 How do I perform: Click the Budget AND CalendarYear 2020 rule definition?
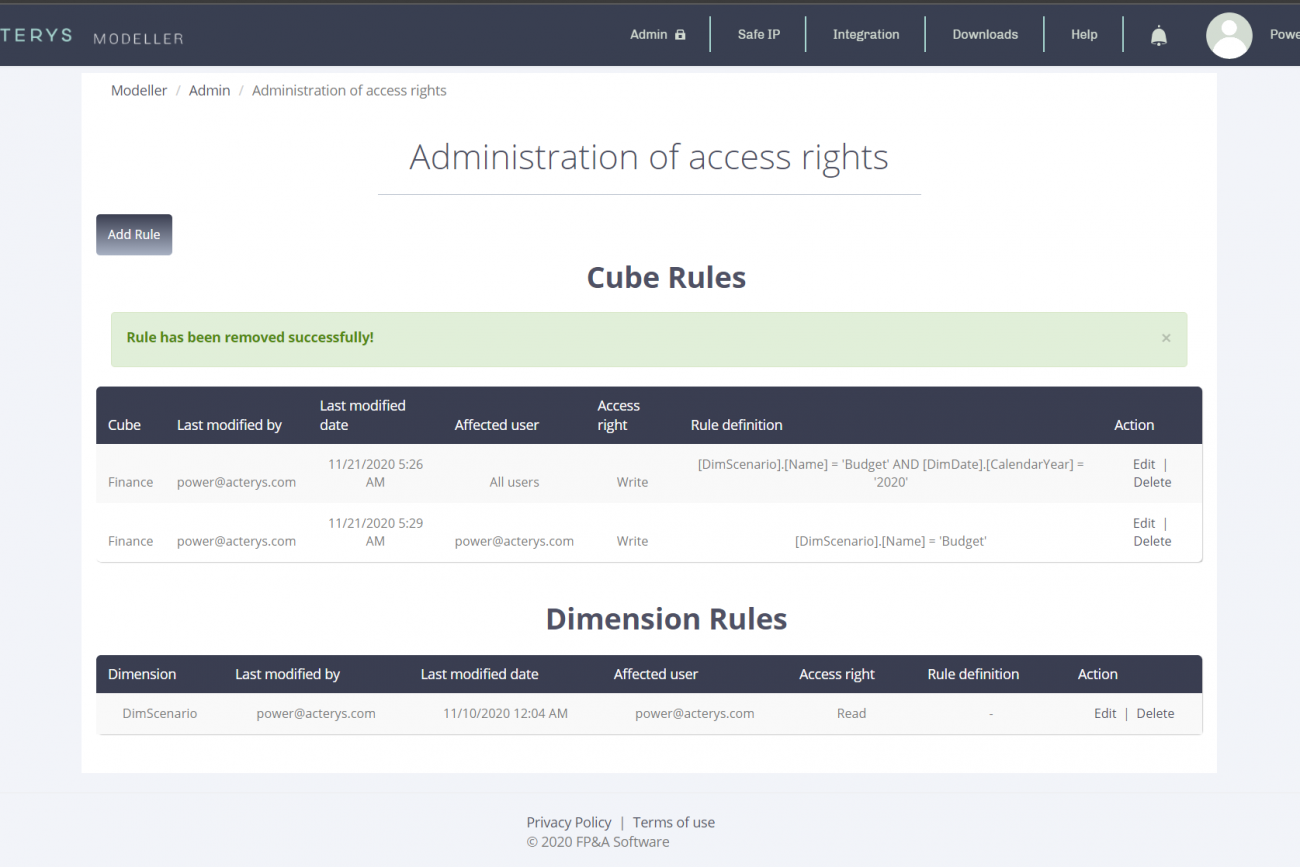[890, 473]
